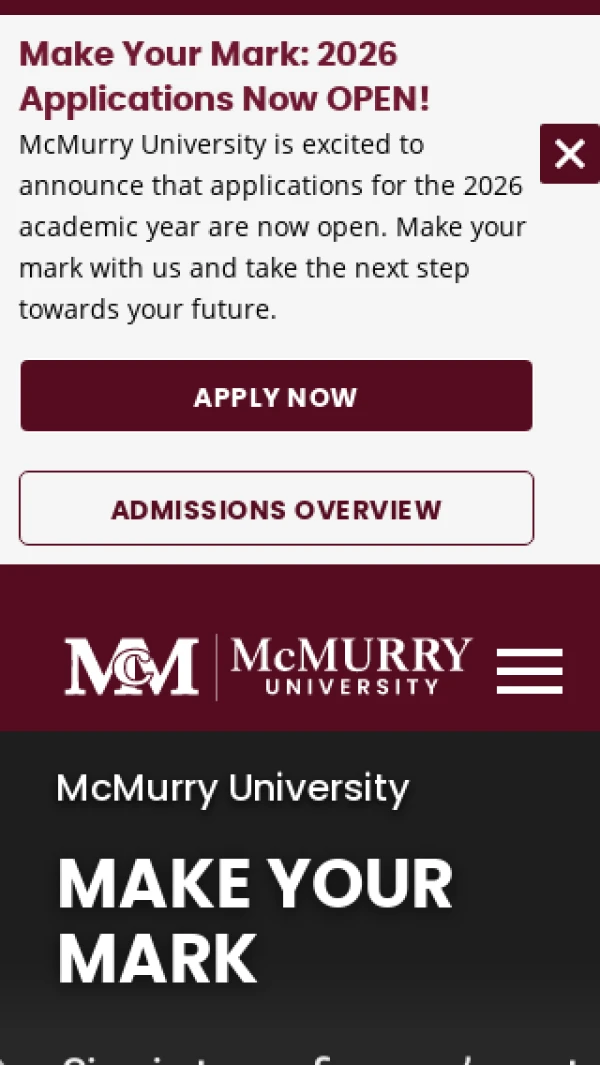This screenshot has width=600, height=1065.
Task: Tap the APPLY NOW button
Action: (276, 396)
